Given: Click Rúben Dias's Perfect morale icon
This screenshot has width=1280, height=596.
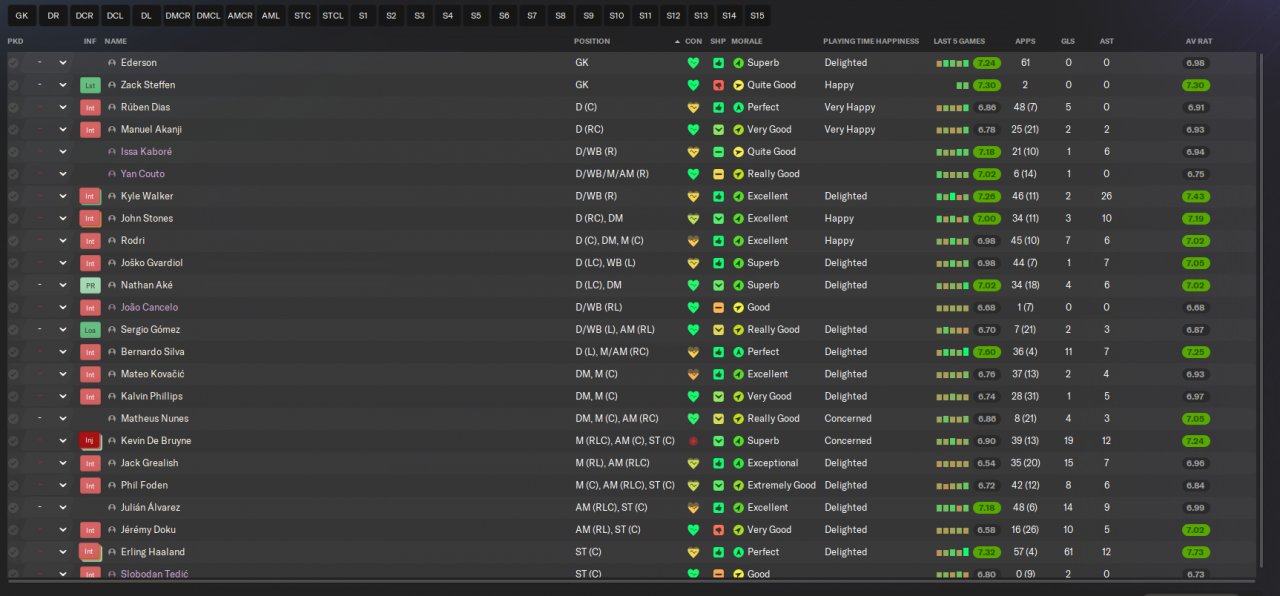Looking at the screenshot, I should click(x=738, y=107).
